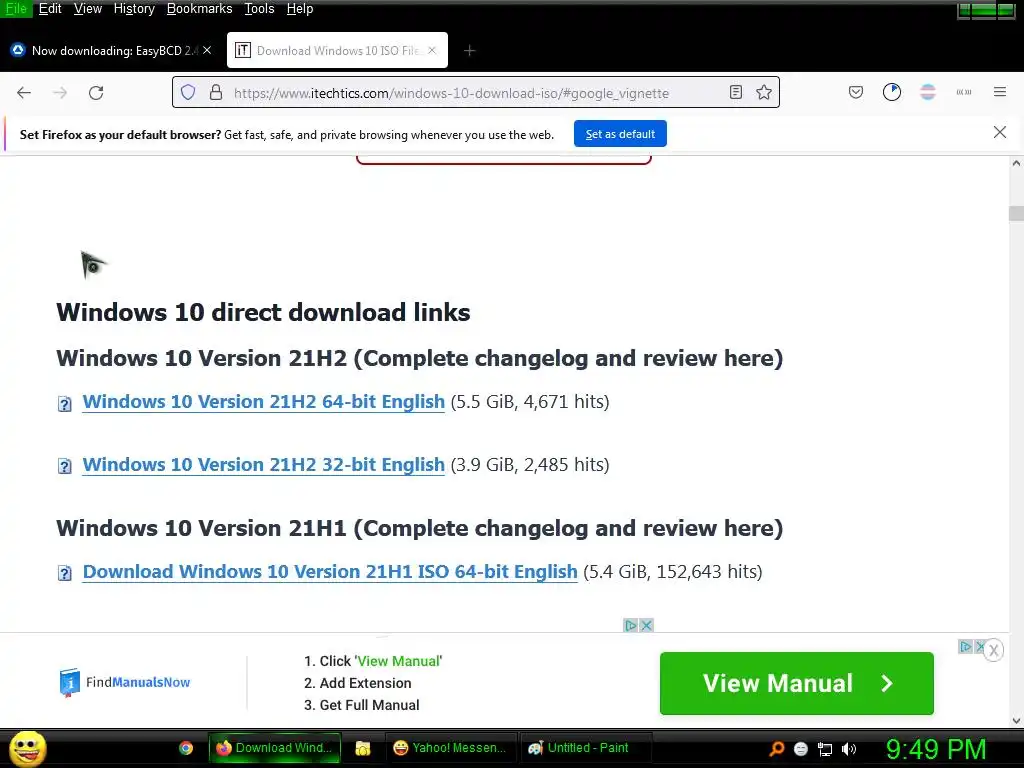Close the small ad with X icon
The image size is (1024, 768).
point(647,625)
